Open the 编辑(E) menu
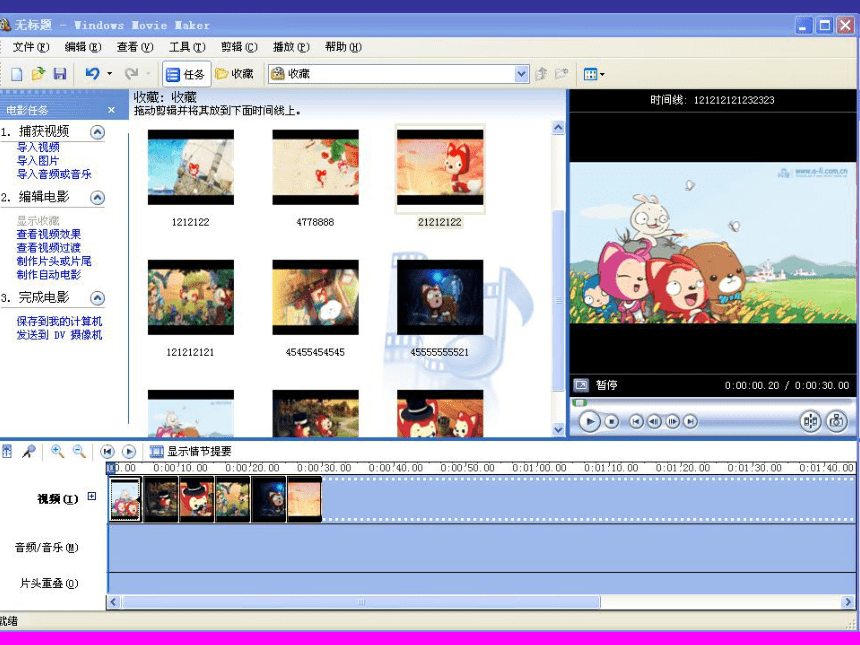The width and height of the screenshot is (860, 645). pyautogui.click(x=83, y=47)
